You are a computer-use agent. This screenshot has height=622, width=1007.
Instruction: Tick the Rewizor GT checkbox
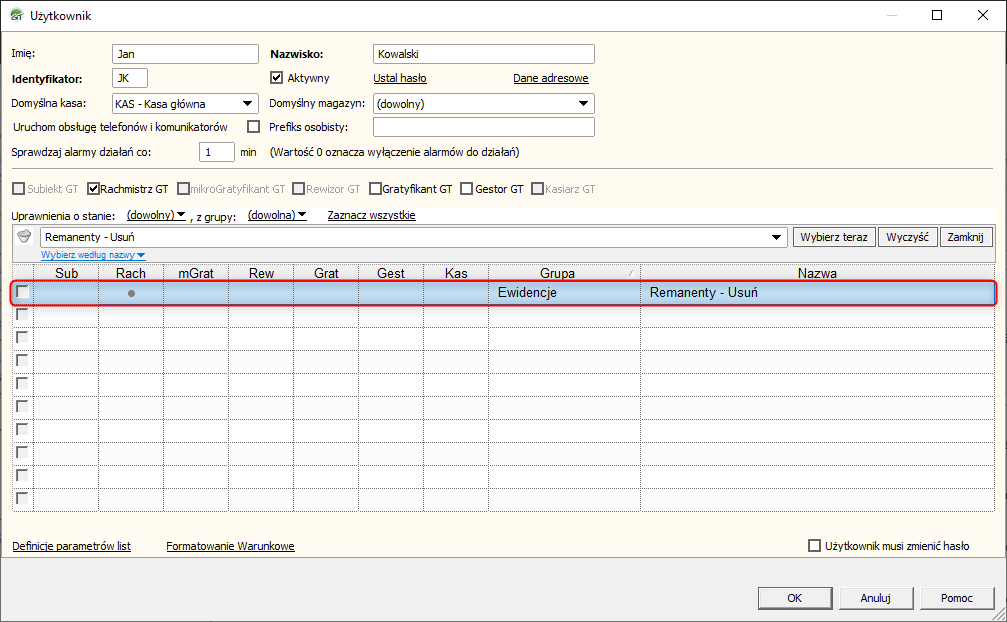coord(298,189)
